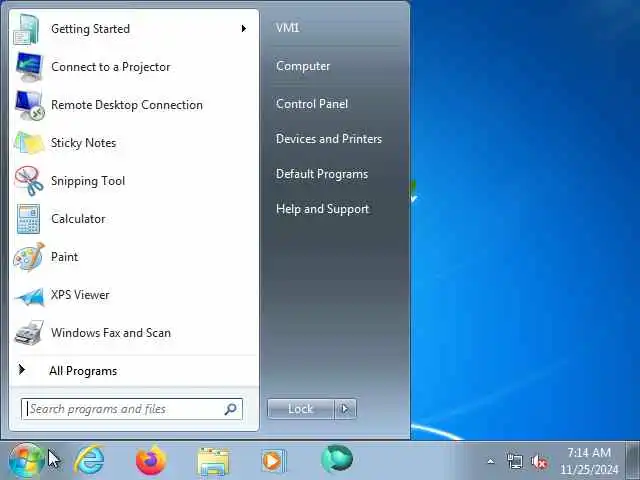This screenshot has height=480, width=640.
Task: Expand Getting Started submenu arrow
Action: point(244,29)
